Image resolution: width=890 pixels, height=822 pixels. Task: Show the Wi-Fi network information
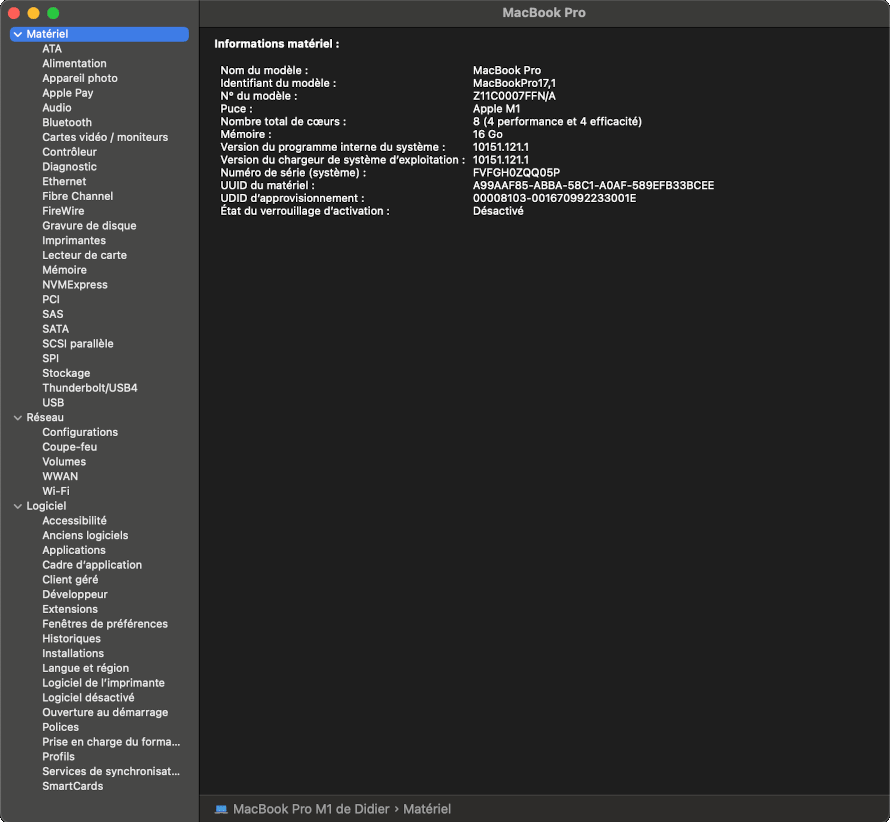(56, 491)
